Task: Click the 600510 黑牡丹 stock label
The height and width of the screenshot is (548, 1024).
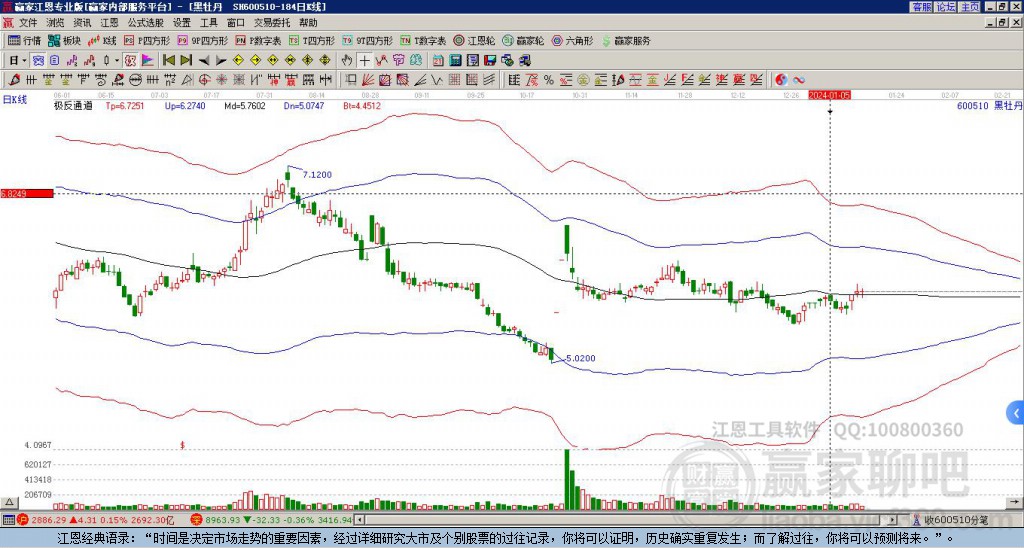Action: coord(990,106)
